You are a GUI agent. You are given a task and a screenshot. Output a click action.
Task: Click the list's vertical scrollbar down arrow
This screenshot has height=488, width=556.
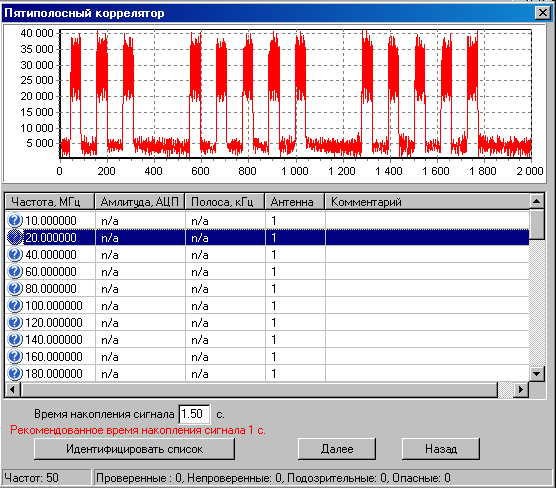tap(536, 373)
